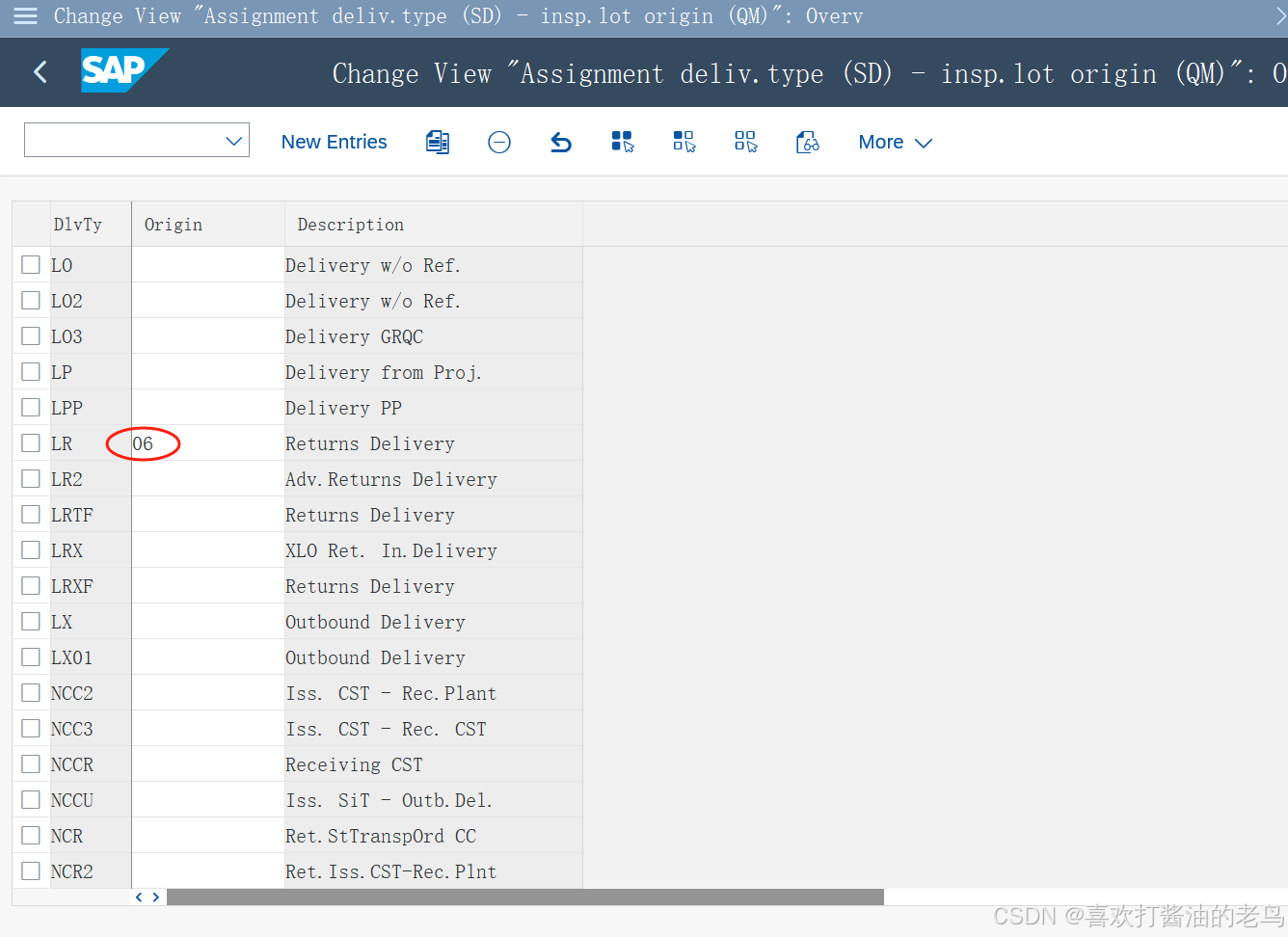The image size is (1288, 937).
Task: Click 'Delivery from Proj.' description text
Action: 384,372
